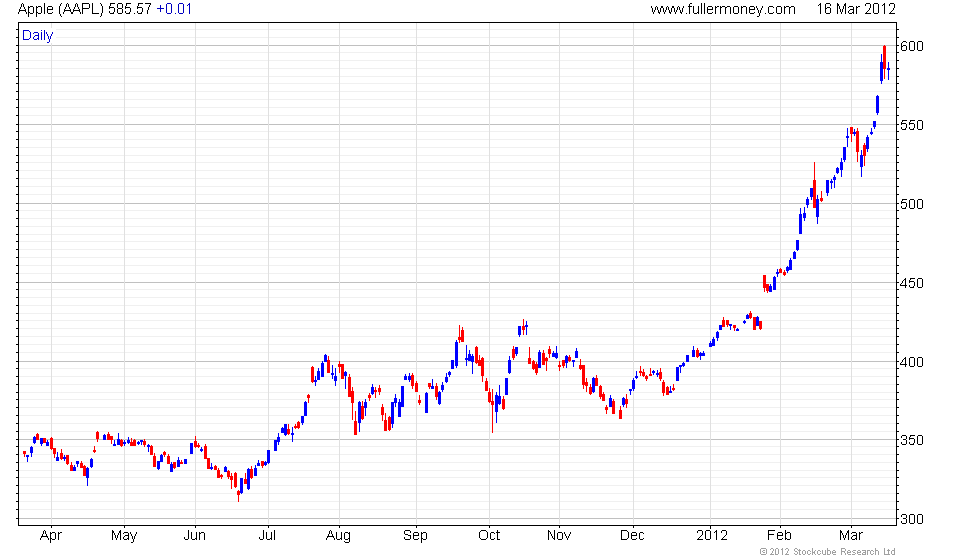Screen dimensions: 980x560
Task: Click the 400 price axis label
Action: pyautogui.click(x=911, y=362)
